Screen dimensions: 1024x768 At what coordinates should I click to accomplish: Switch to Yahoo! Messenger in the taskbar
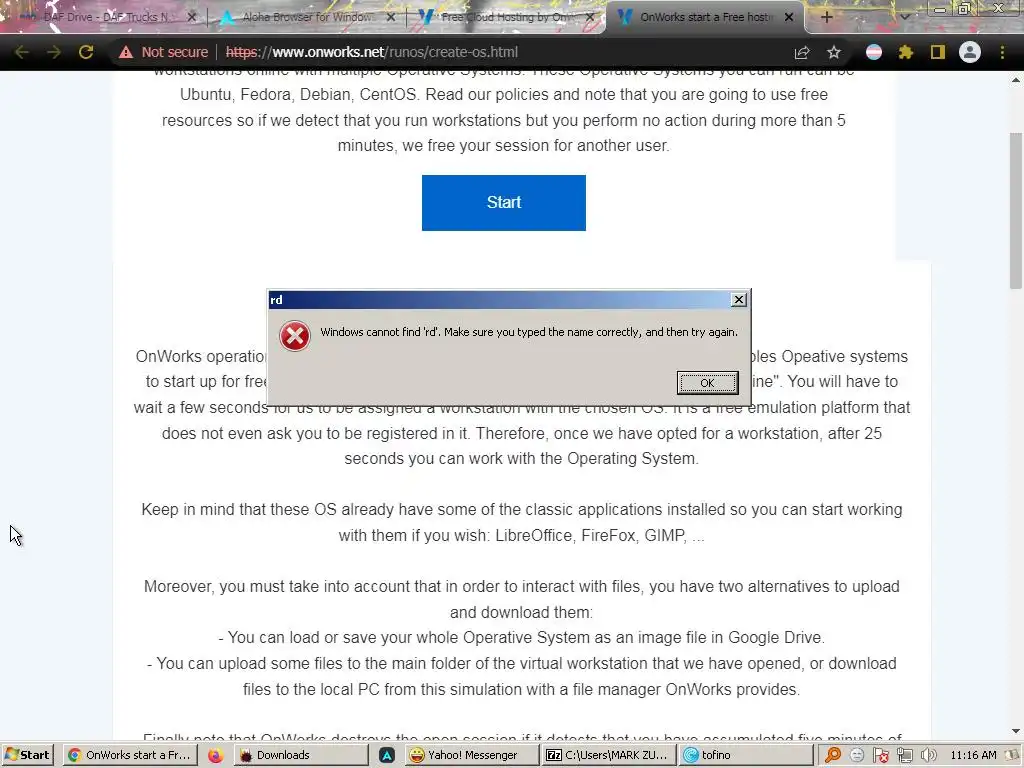coord(473,755)
